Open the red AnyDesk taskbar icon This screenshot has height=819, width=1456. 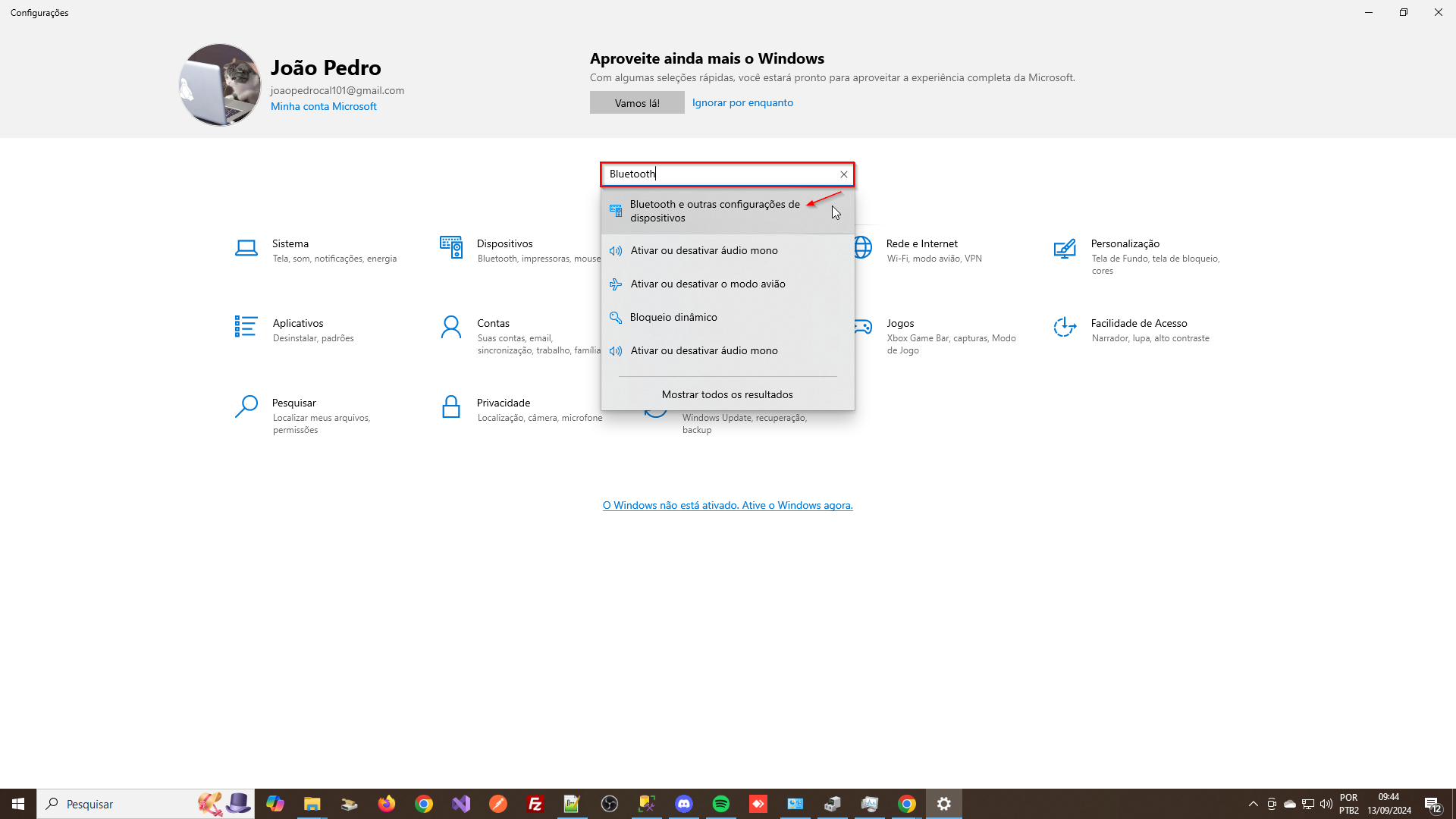(758, 804)
